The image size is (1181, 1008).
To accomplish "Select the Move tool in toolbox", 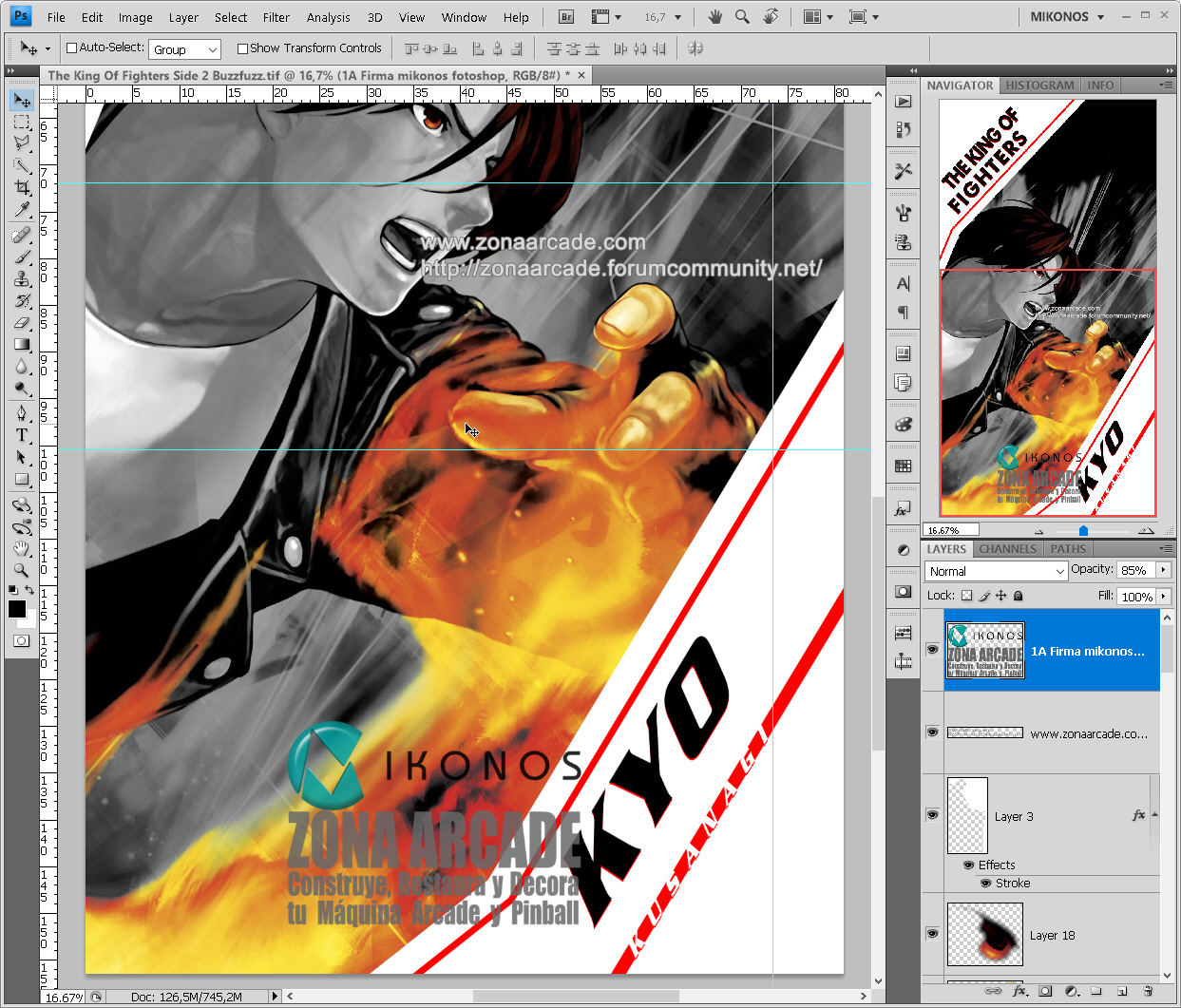I will pyautogui.click(x=22, y=101).
